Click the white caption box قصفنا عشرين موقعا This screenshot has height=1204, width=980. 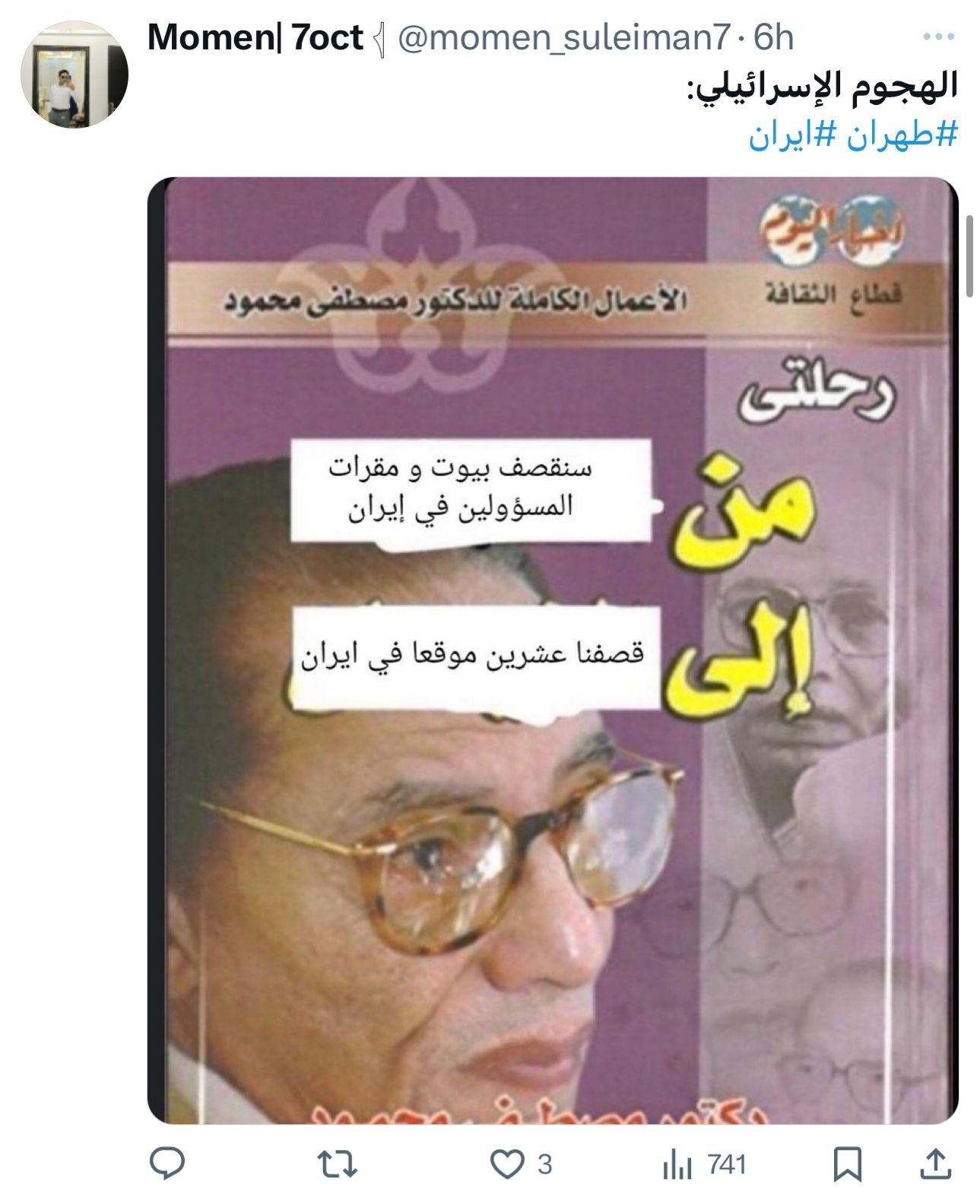[x=474, y=658]
